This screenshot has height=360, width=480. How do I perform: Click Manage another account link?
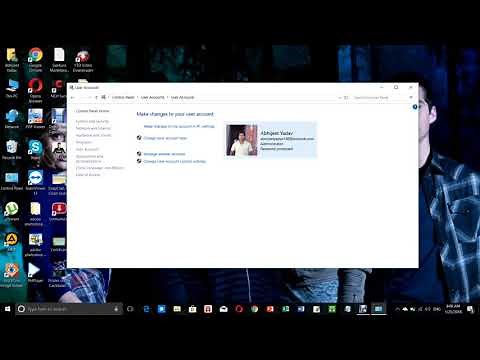point(164,154)
